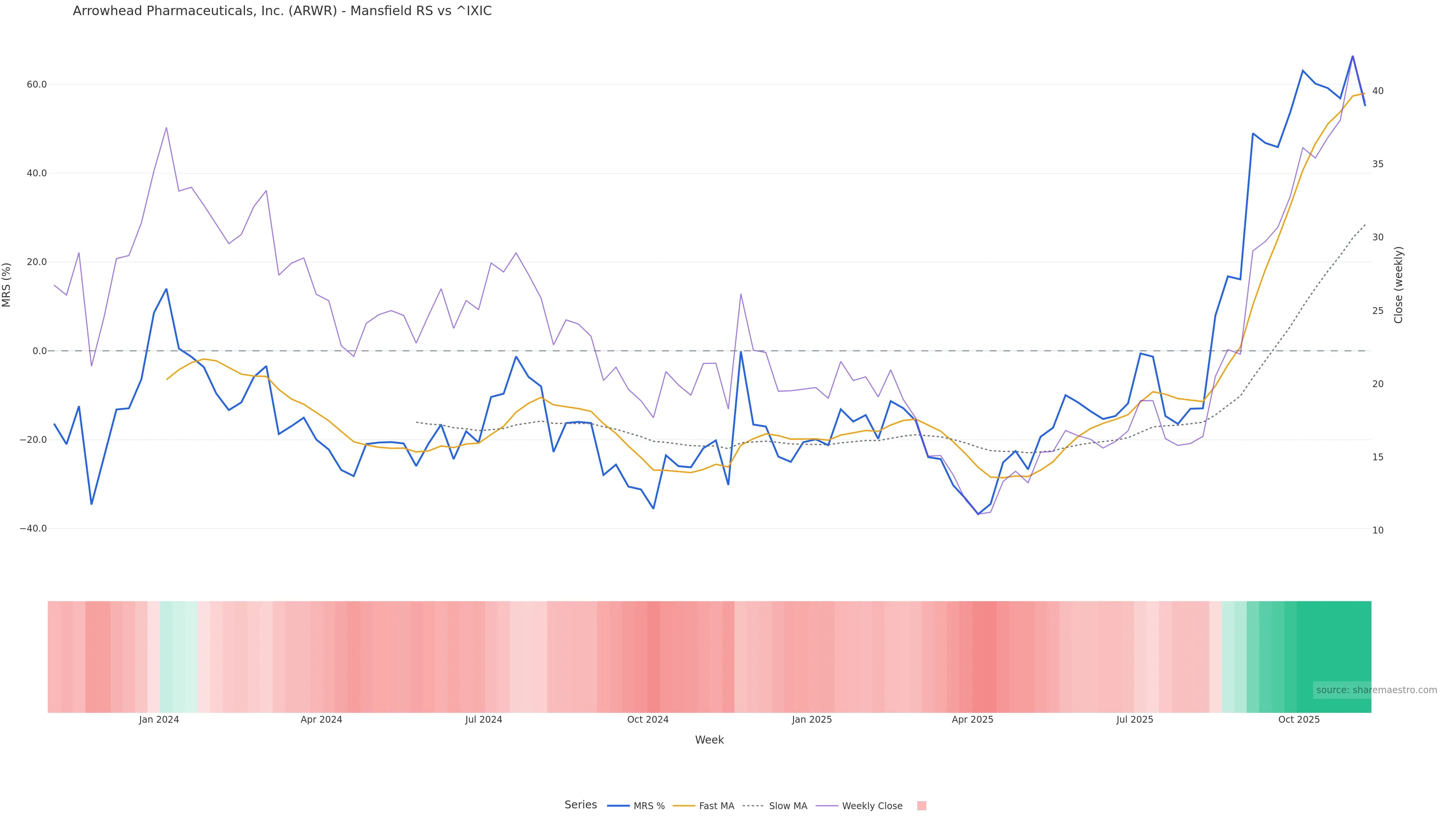Click the Close (weekly) right axis label
The height and width of the screenshot is (819, 1456).
point(1399,285)
